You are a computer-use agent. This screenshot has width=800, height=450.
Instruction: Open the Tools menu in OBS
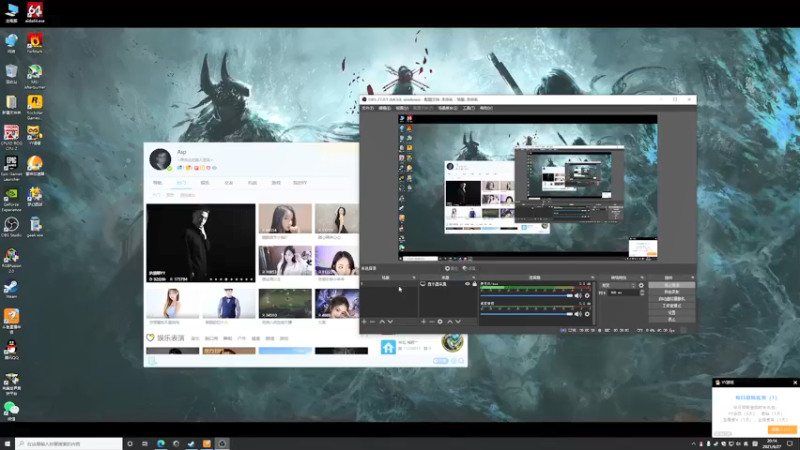(x=468, y=108)
